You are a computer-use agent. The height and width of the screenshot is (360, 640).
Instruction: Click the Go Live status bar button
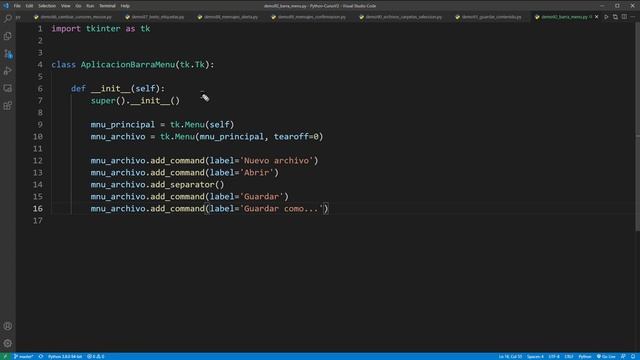pyautogui.click(x=606, y=356)
